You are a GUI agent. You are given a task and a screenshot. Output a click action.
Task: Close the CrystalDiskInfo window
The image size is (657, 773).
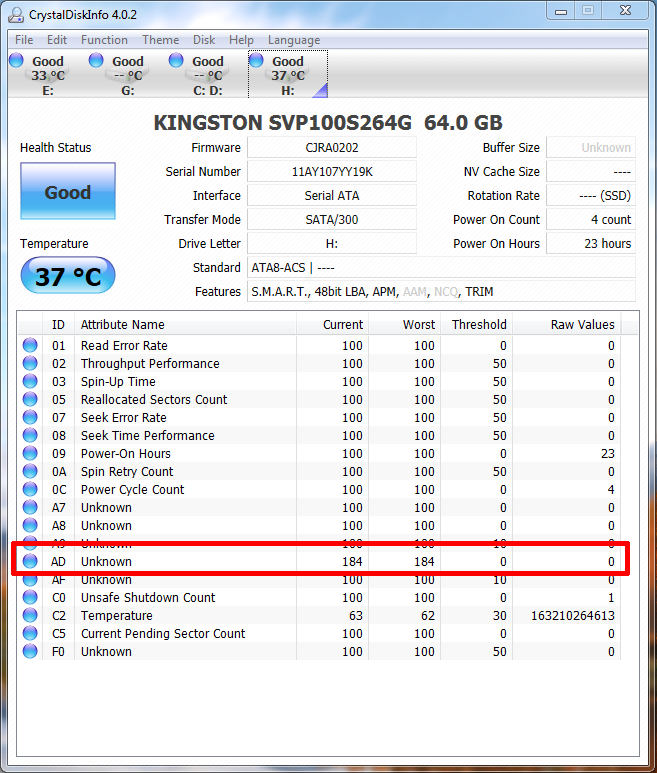point(625,11)
